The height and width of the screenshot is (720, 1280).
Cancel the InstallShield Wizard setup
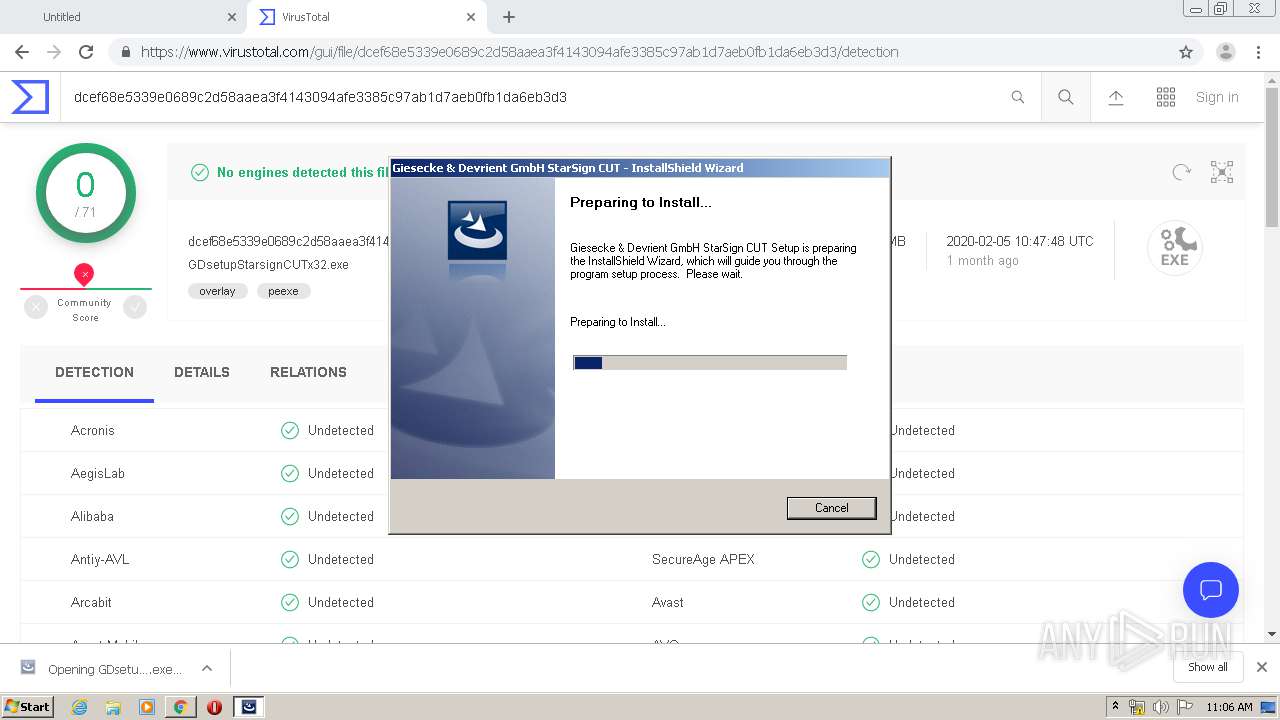831,508
